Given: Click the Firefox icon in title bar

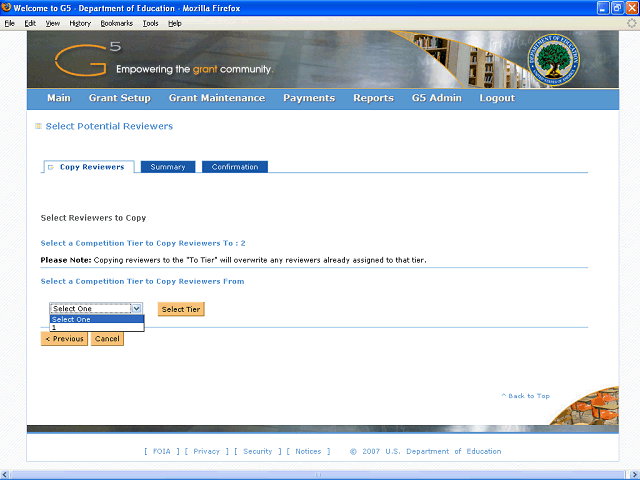Looking at the screenshot, I should 6,8.
